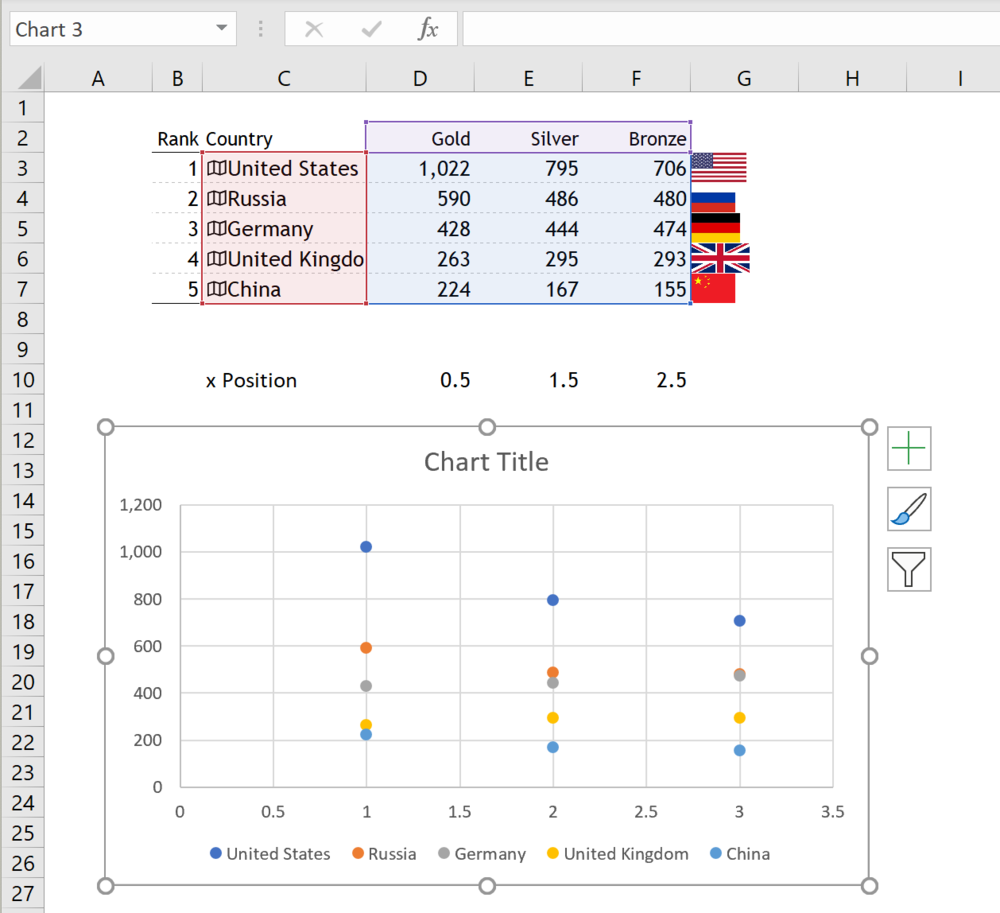Click the China flag image

(714, 288)
